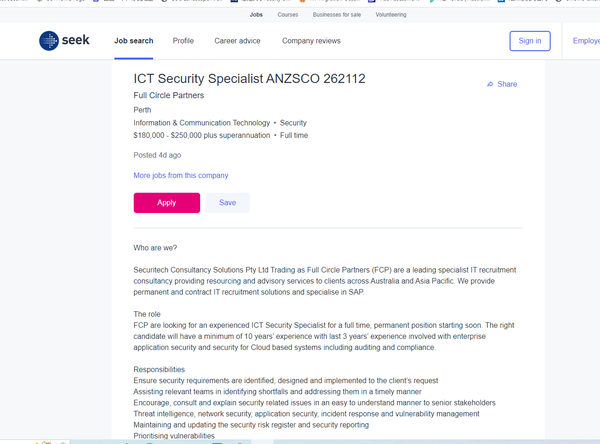The width and height of the screenshot is (600, 444).
Task: Click the Security classification link
Action: coord(293,123)
